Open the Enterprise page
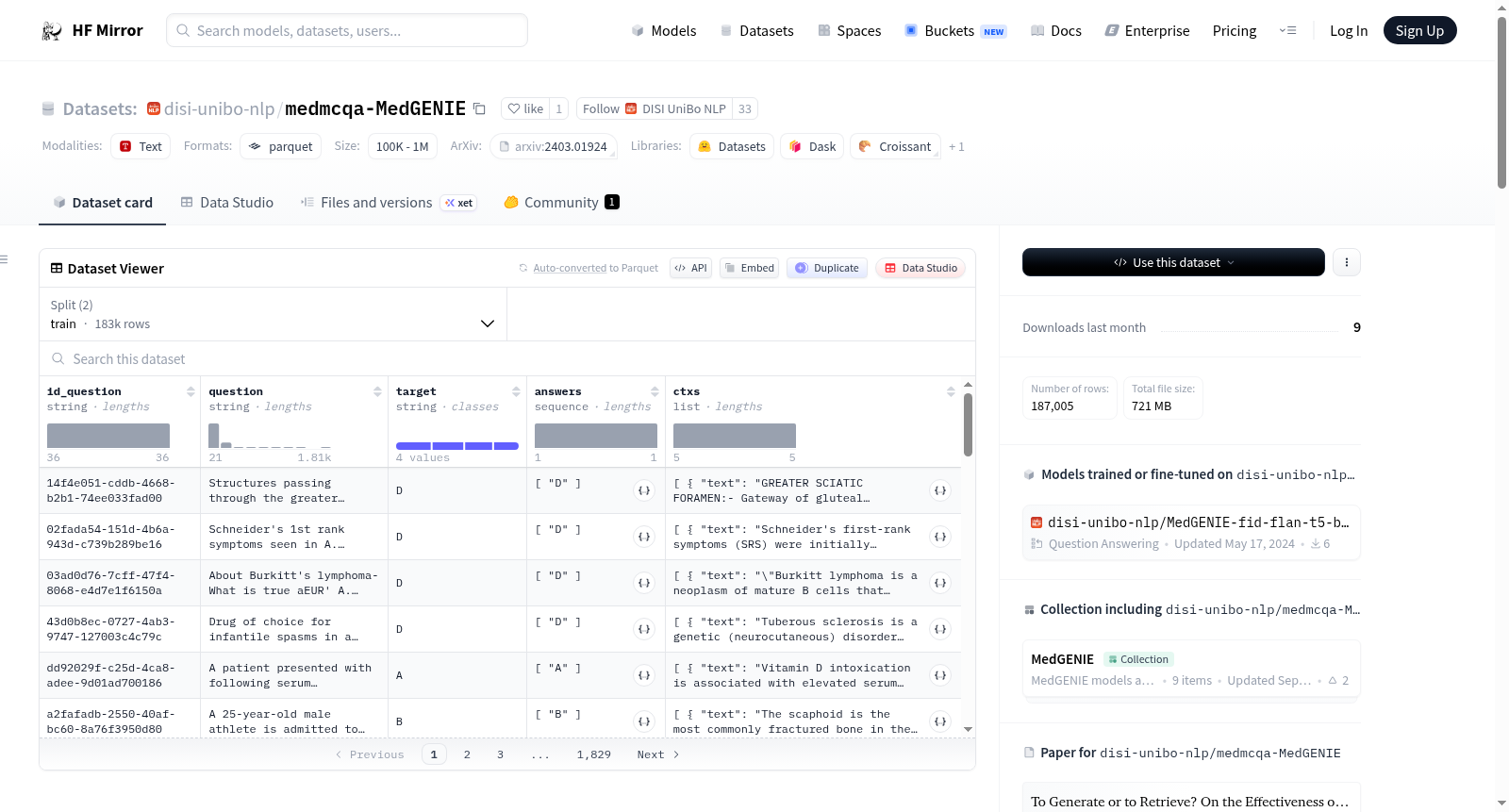The image size is (1509, 812). pyautogui.click(x=1147, y=31)
